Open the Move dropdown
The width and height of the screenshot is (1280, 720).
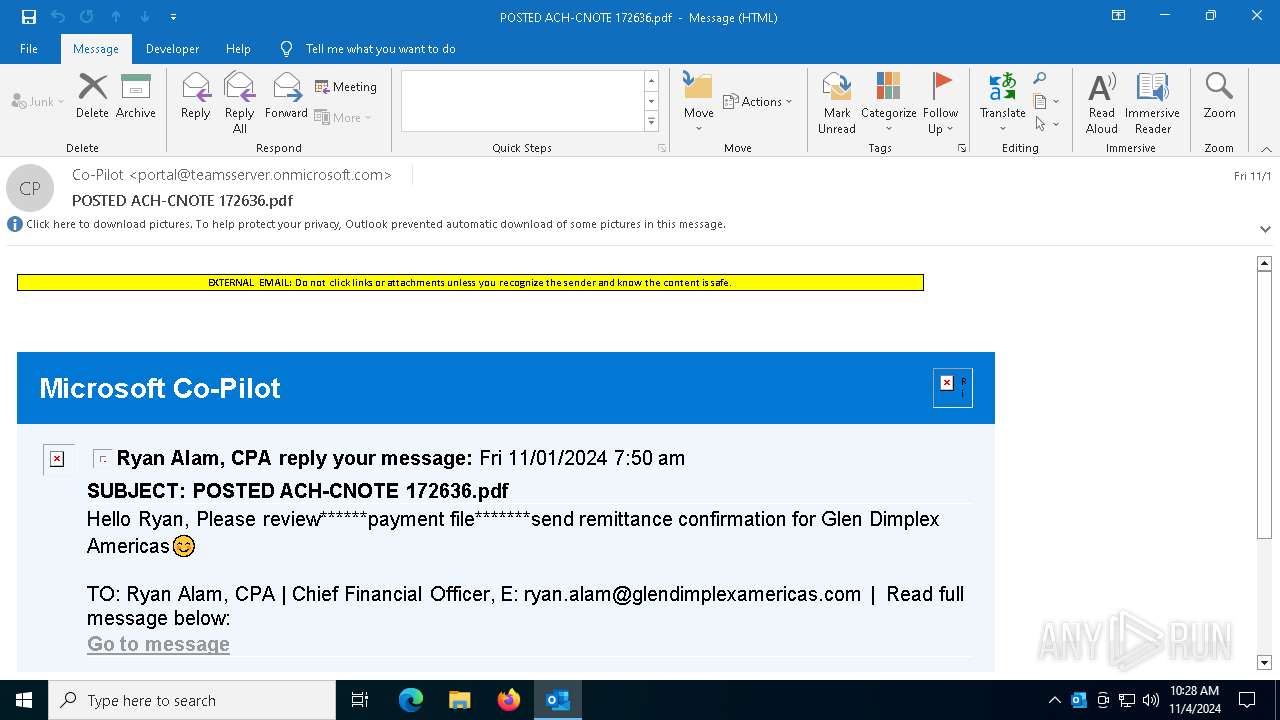coord(699,103)
